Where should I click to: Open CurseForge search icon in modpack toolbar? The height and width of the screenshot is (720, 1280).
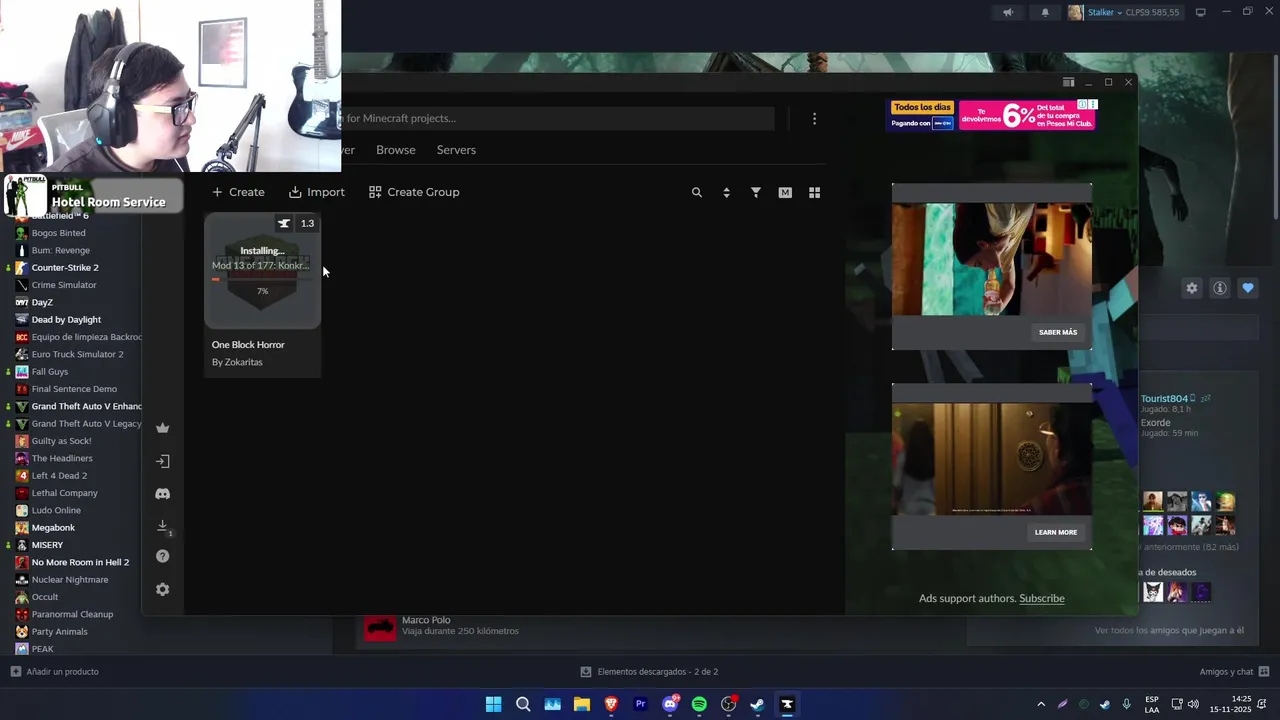[697, 192]
